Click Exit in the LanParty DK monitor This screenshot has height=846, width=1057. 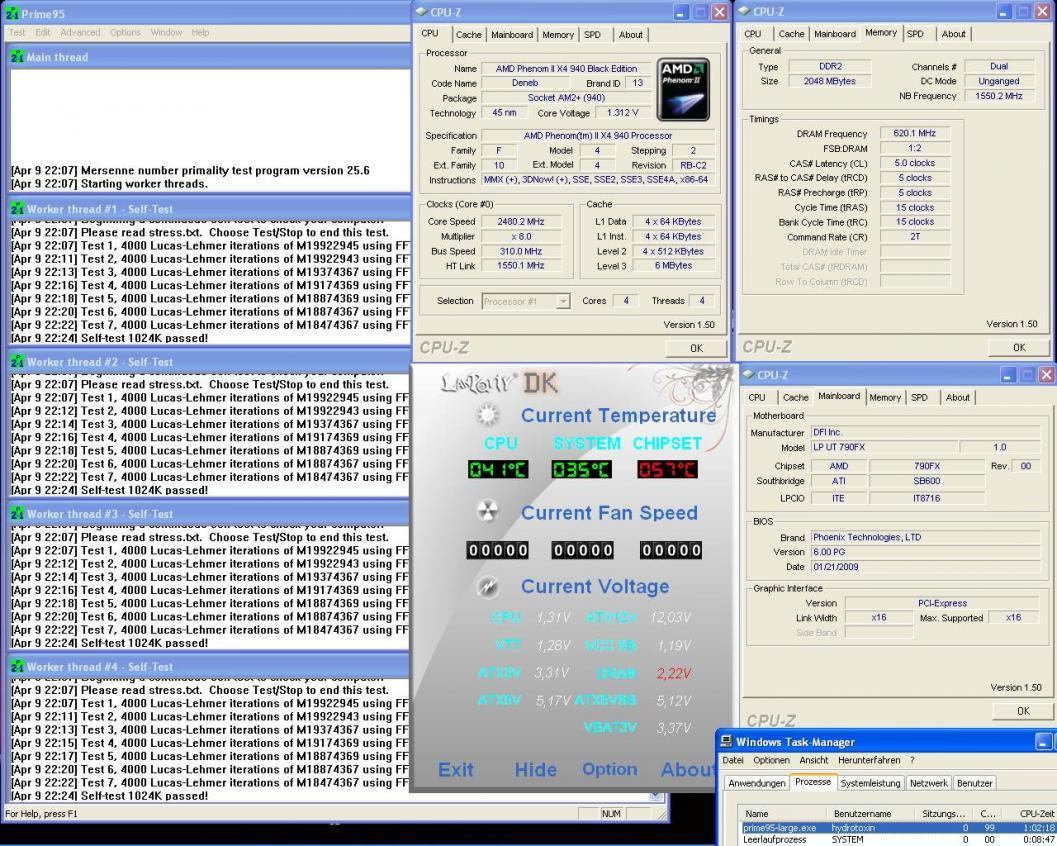pos(456,769)
